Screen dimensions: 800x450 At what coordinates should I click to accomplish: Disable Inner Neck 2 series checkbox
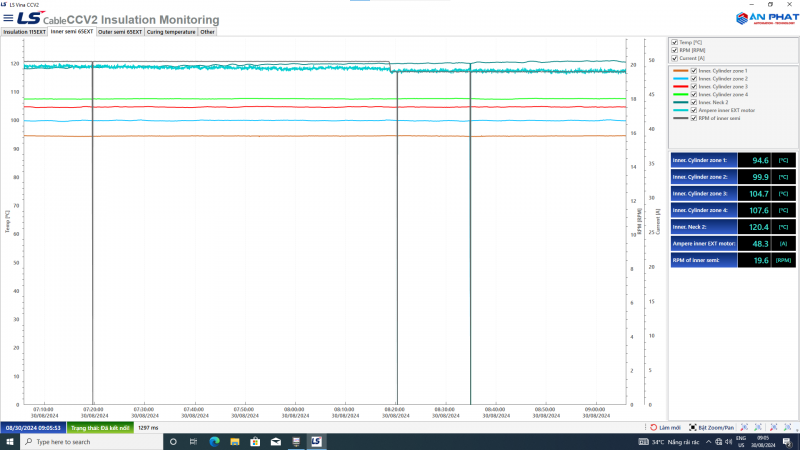tap(694, 102)
